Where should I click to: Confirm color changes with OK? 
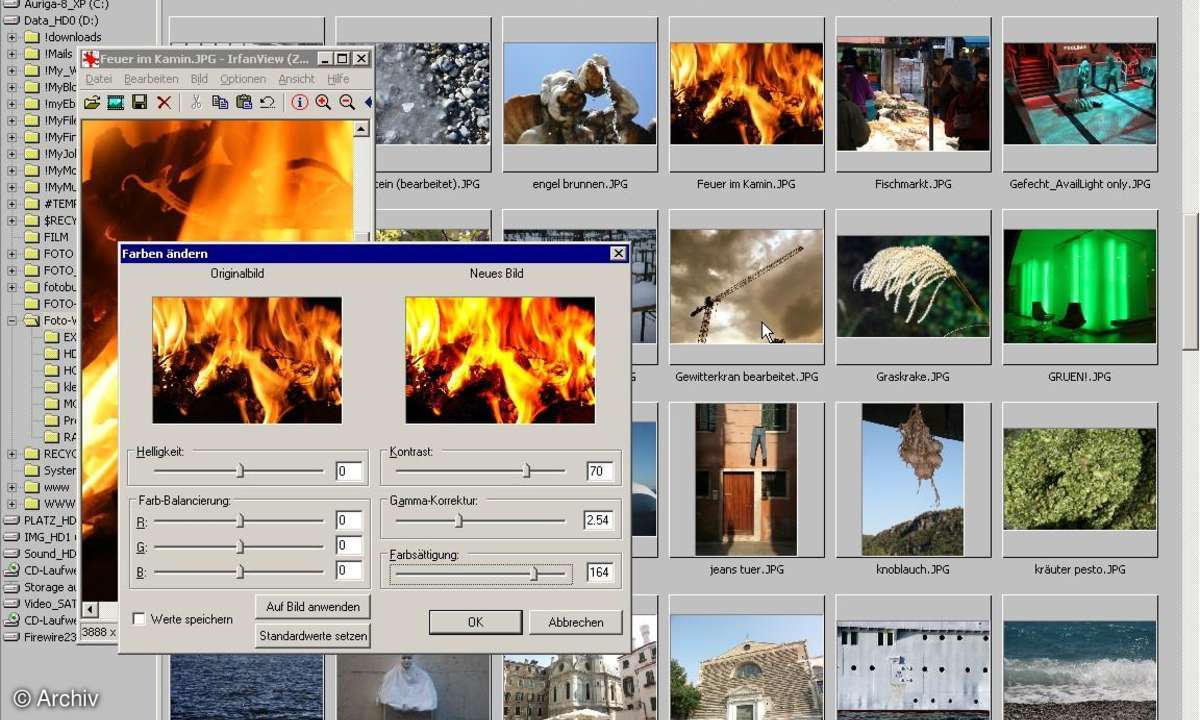pos(475,622)
